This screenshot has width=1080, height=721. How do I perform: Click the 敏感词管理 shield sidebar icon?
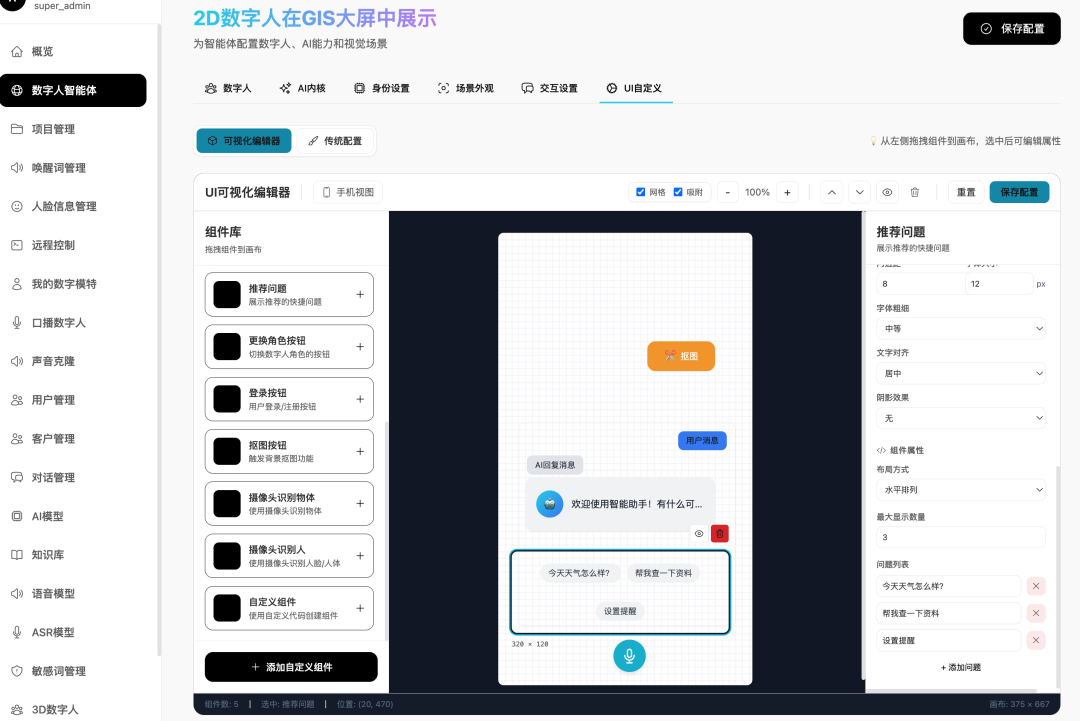(x=17, y=671)
